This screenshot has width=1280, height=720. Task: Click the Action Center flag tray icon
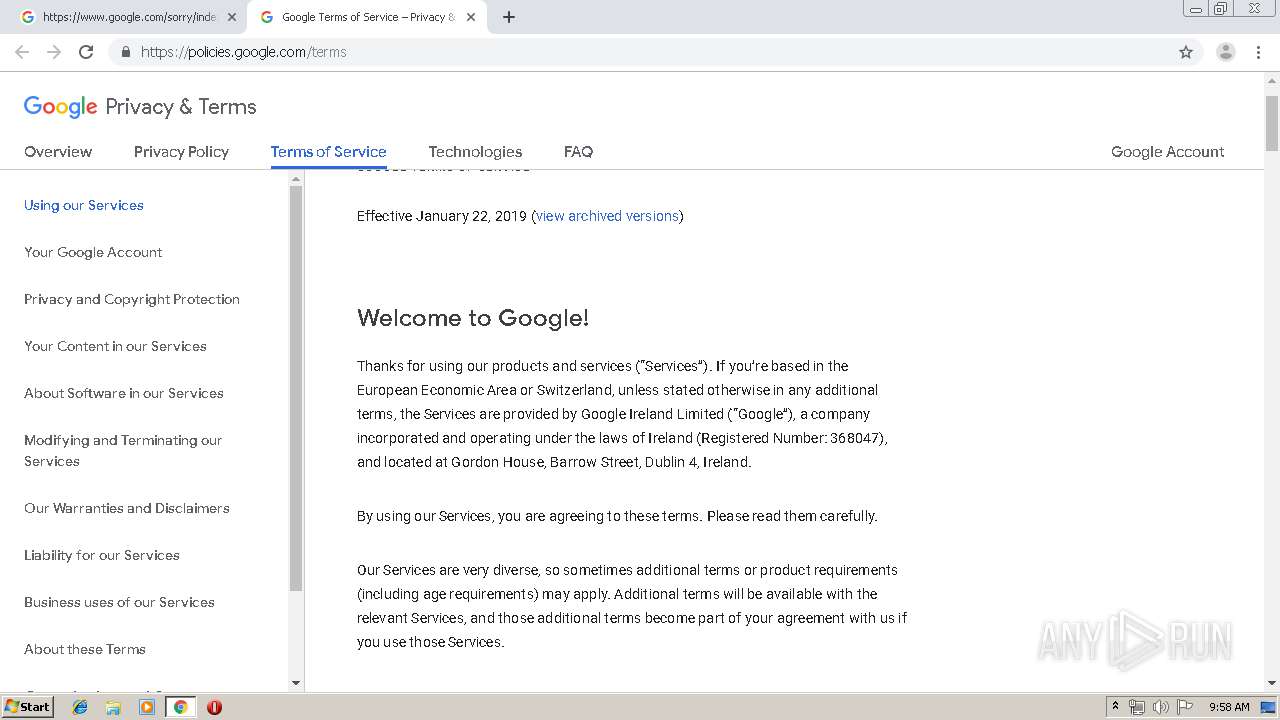tap(1185, 707)
